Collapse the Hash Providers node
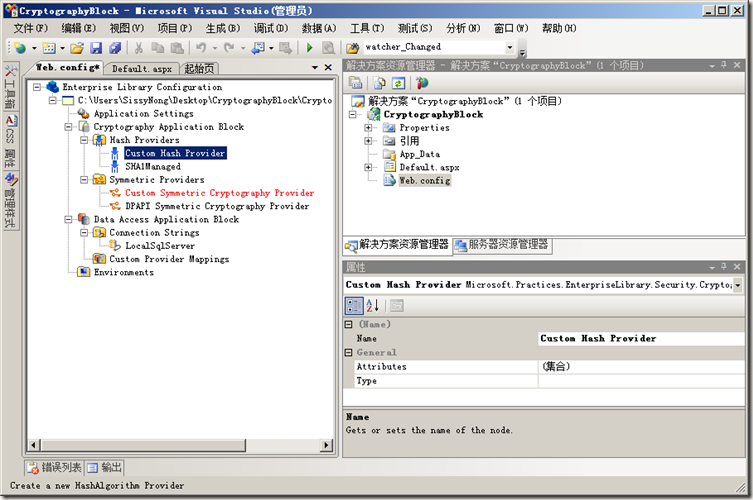Screen dimensions: 753x500 coord(84,140)
